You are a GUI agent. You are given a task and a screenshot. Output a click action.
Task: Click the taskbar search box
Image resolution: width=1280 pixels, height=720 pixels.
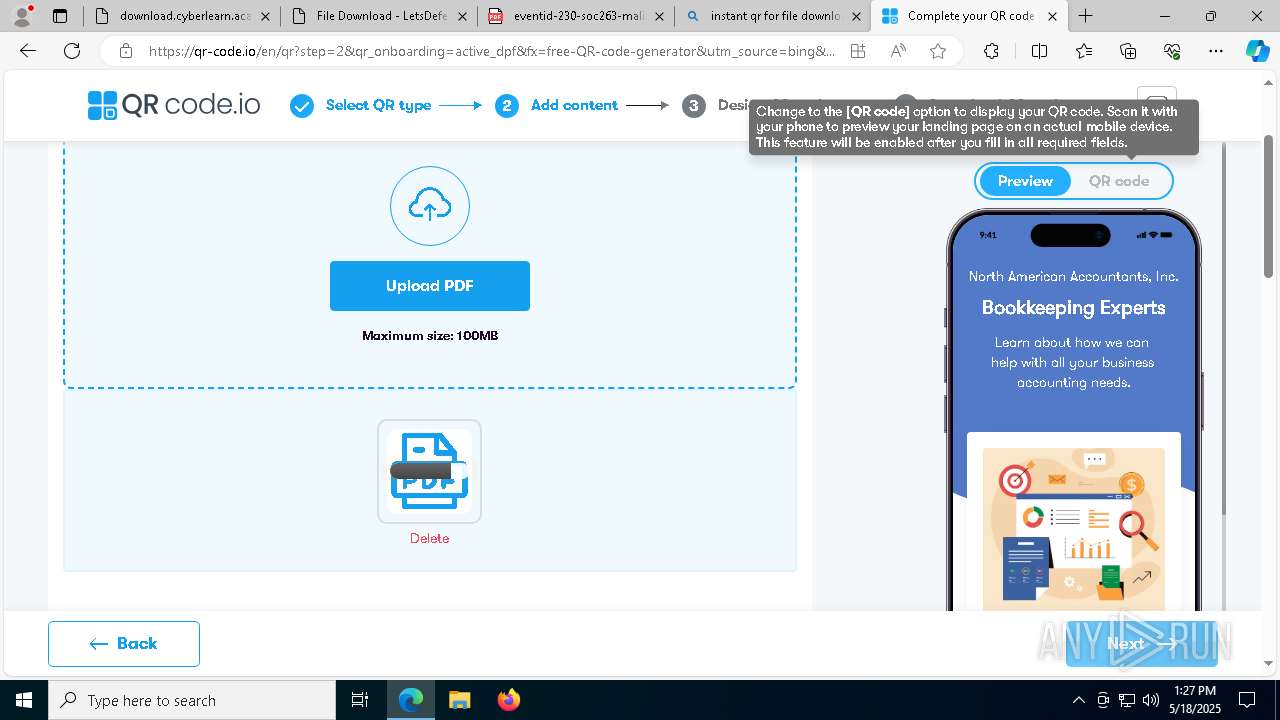coord(192,700)
